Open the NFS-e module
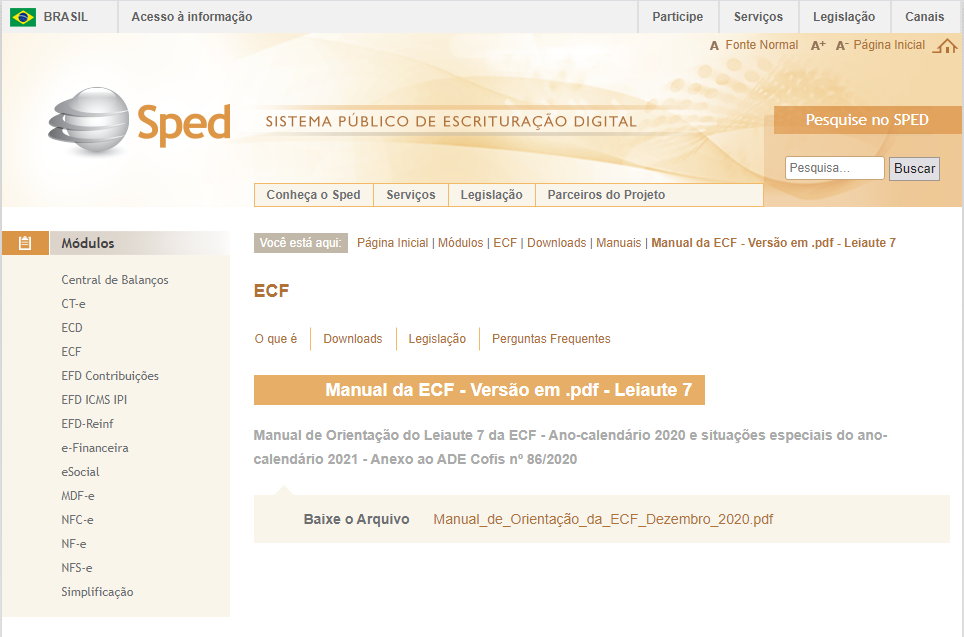The width and height of the screenshot is (964, 637). 76,568
